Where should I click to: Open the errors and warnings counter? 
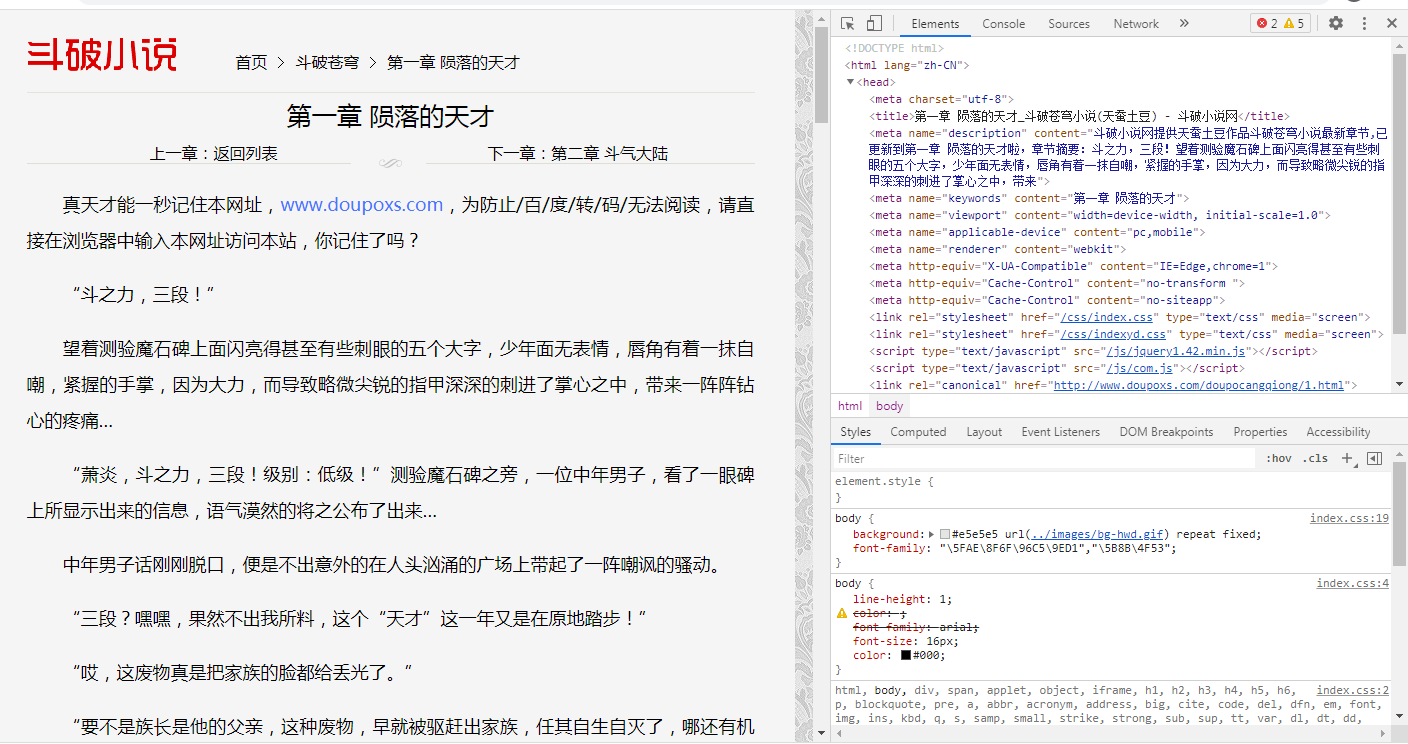(x=1280, y=23)
